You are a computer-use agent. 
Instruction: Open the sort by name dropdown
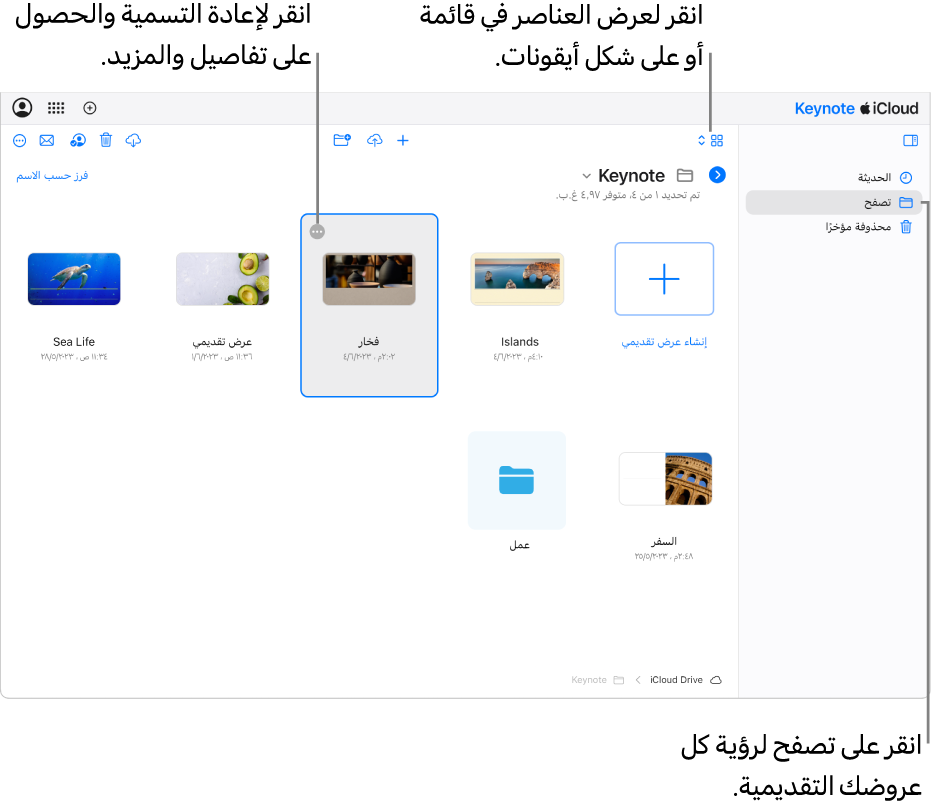coord(52,176)
